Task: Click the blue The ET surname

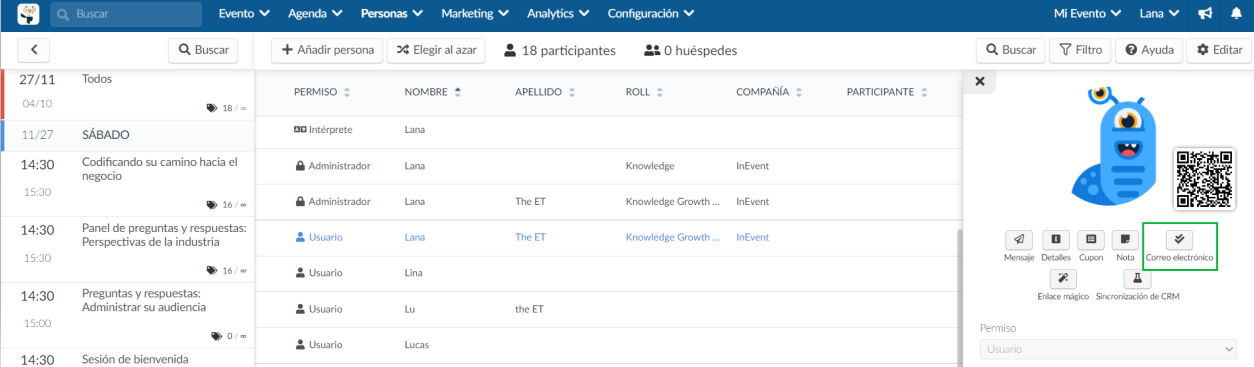Action: pyautogui.click(x=530, y=238)
